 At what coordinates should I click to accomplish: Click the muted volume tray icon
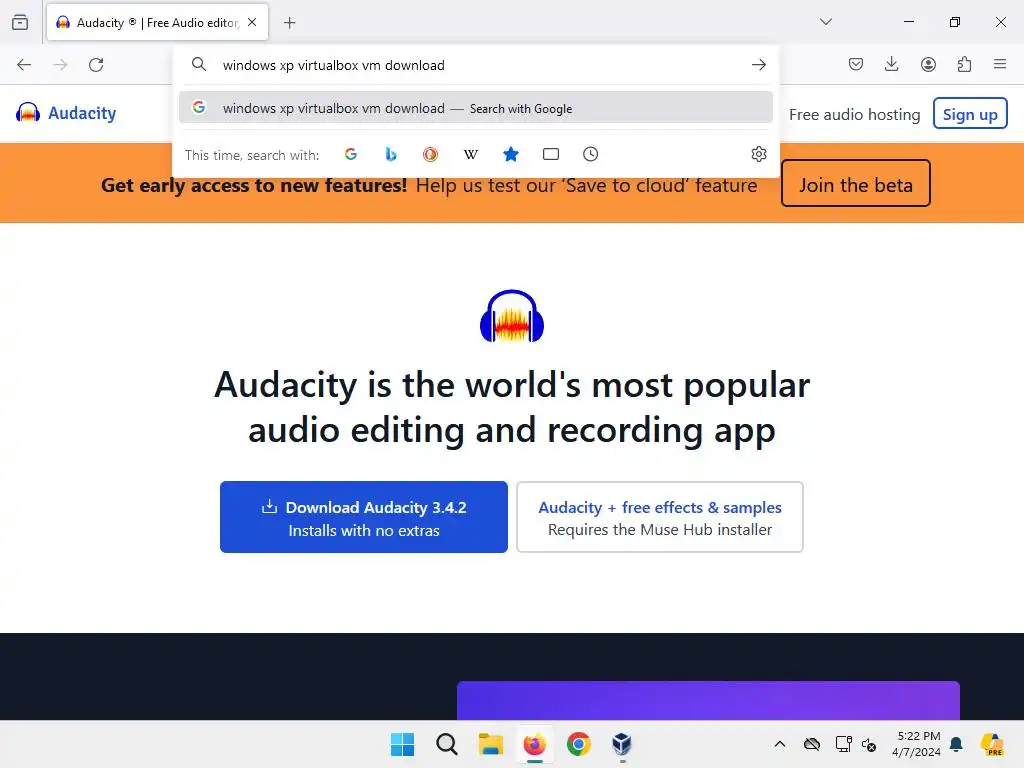pyautogui.click(x=869, y=744)
